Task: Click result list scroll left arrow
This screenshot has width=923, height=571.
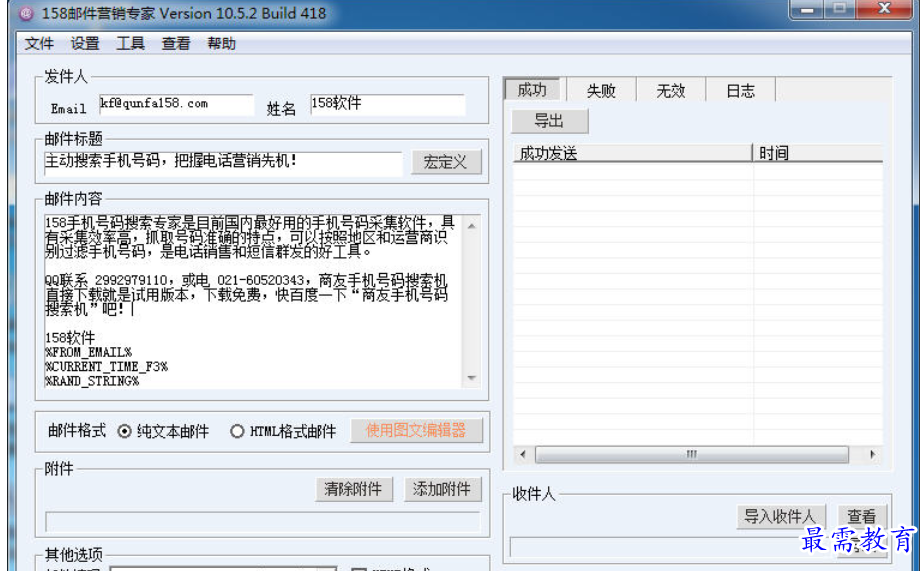Action: point(523,454)
